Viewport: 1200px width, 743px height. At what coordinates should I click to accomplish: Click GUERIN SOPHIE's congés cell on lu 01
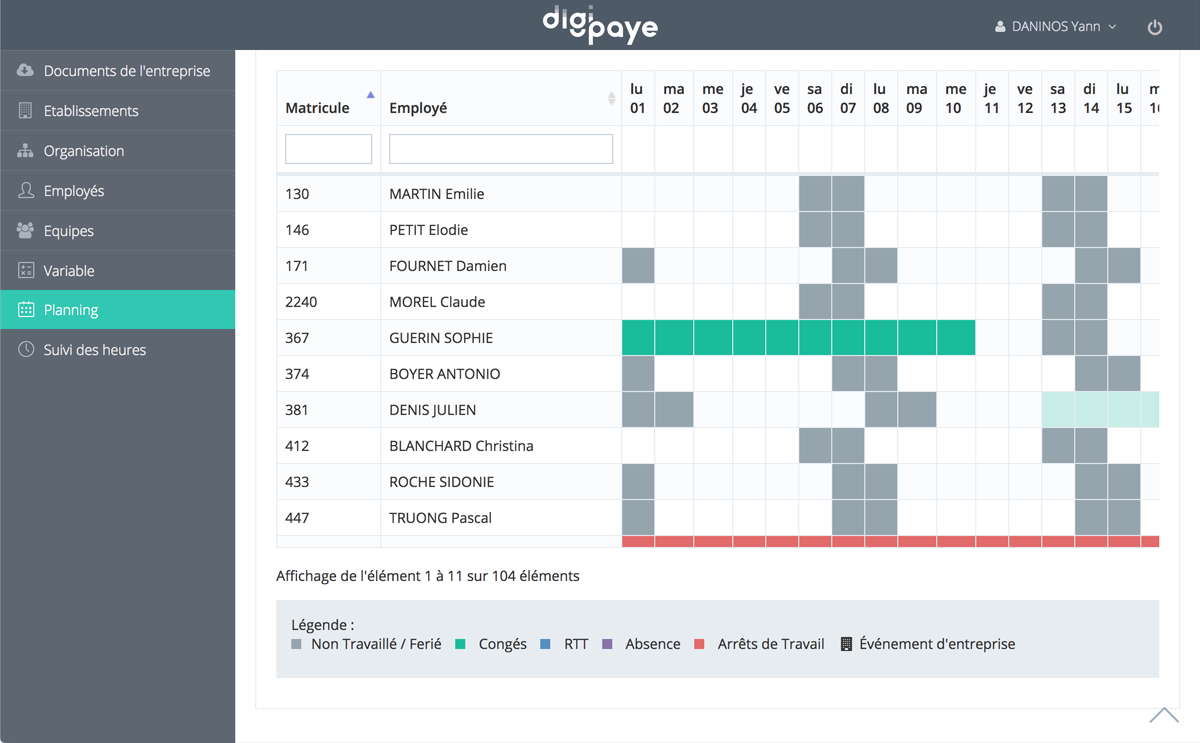pyautogui.click(x=638, y=338)
